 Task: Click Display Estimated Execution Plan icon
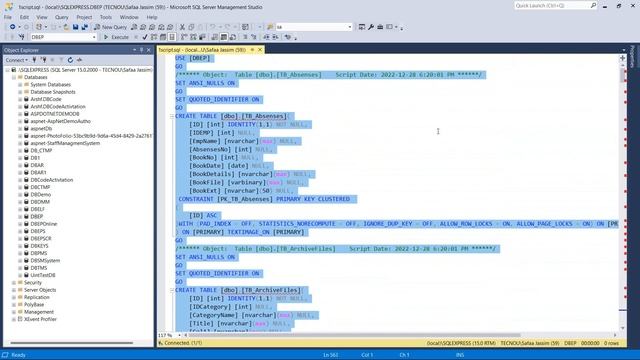[x=154, y=37]
